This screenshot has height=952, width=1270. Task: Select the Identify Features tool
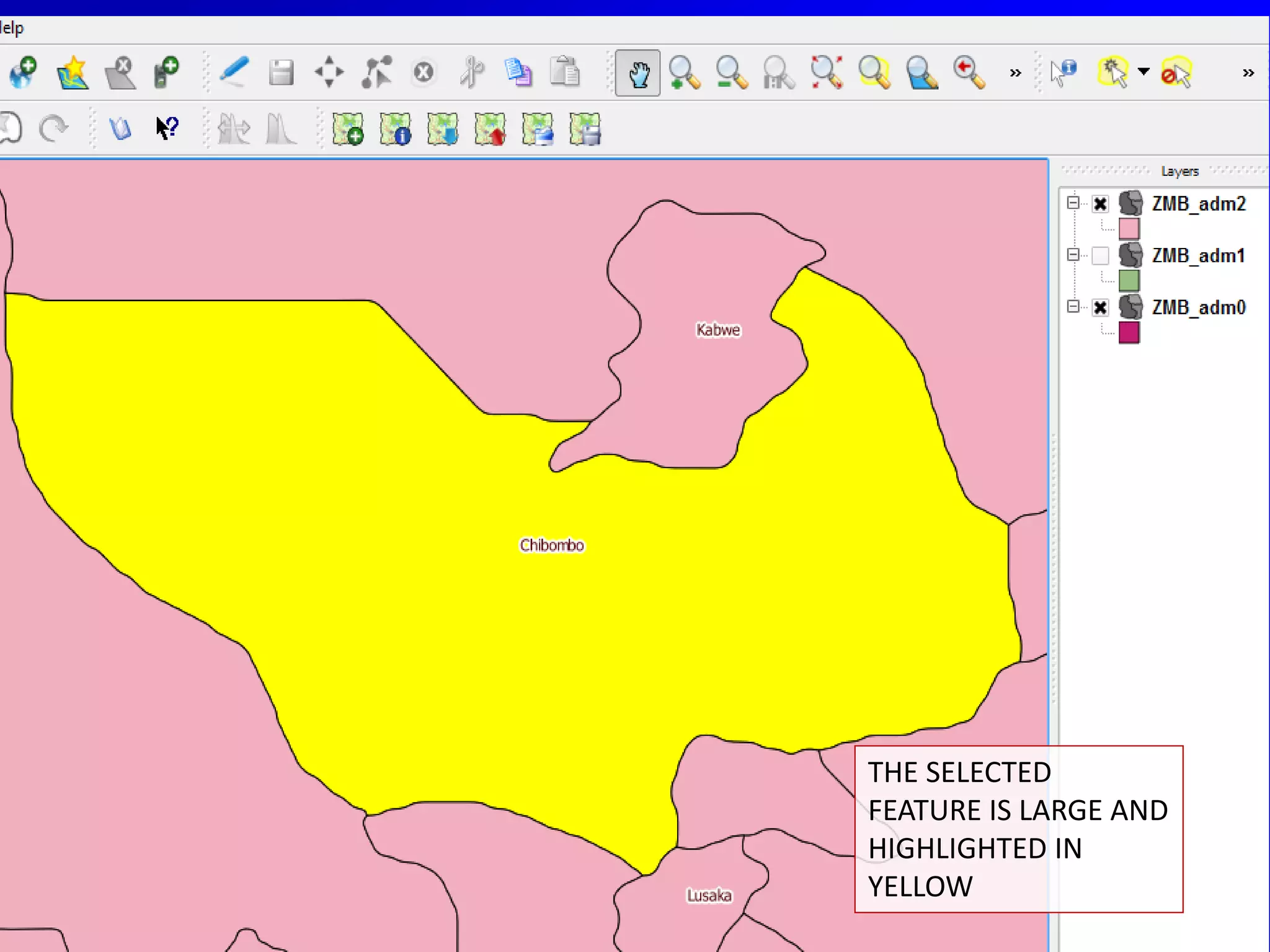pos(1064,73)
